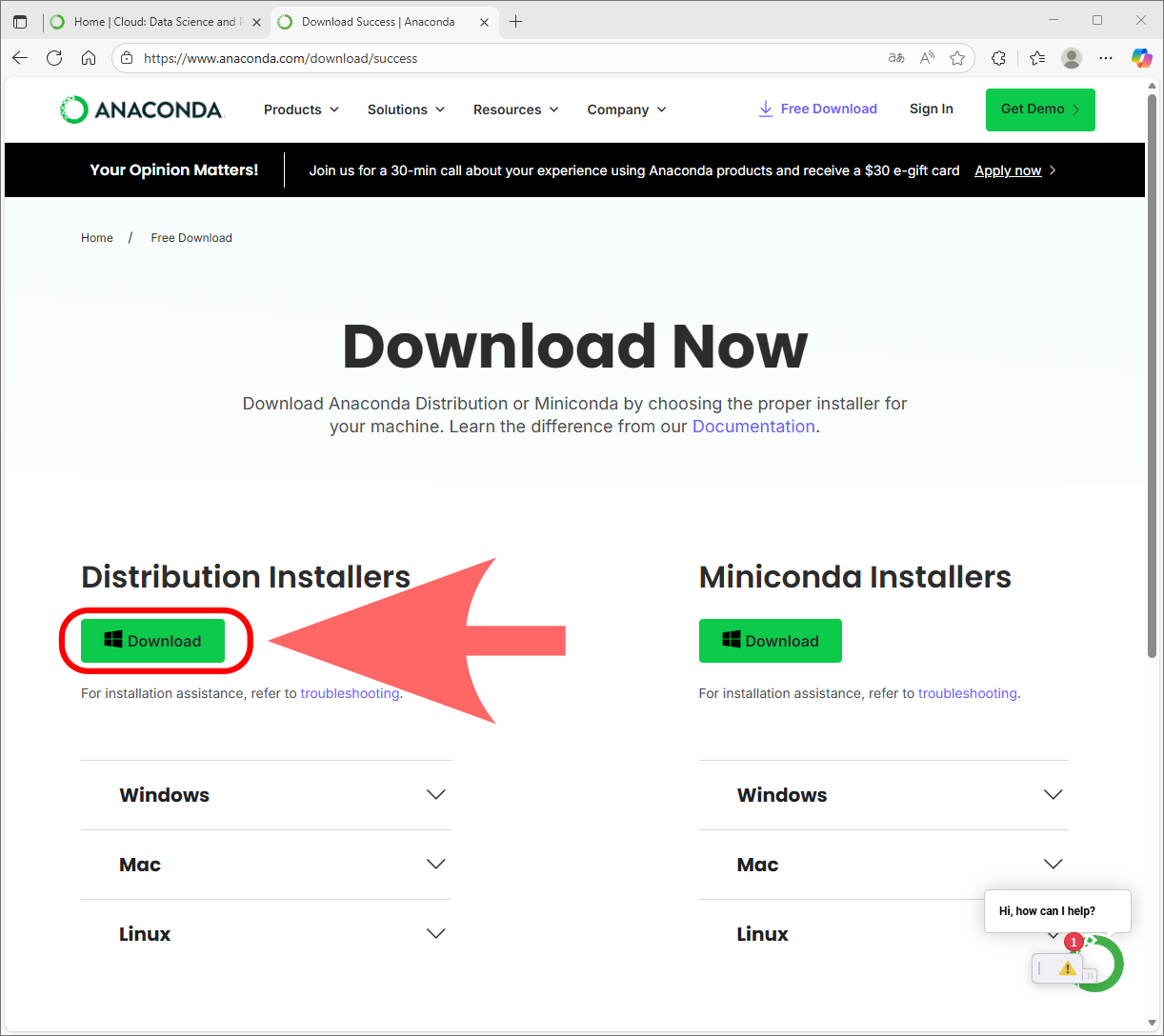Expand Windows under Distribution Installers
1164x1036 pixels.
click(266, 795)
